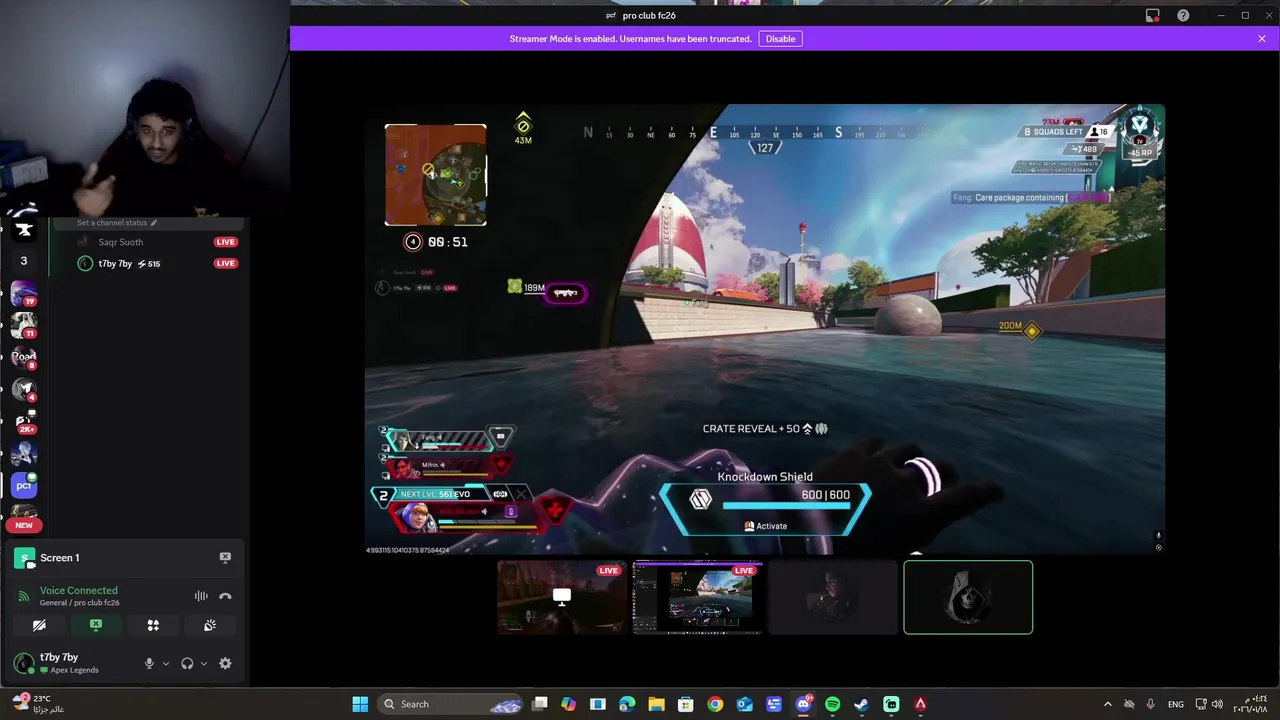Disconnect from the voice channel
1280x720 pixels.
(x=225, y=596)
